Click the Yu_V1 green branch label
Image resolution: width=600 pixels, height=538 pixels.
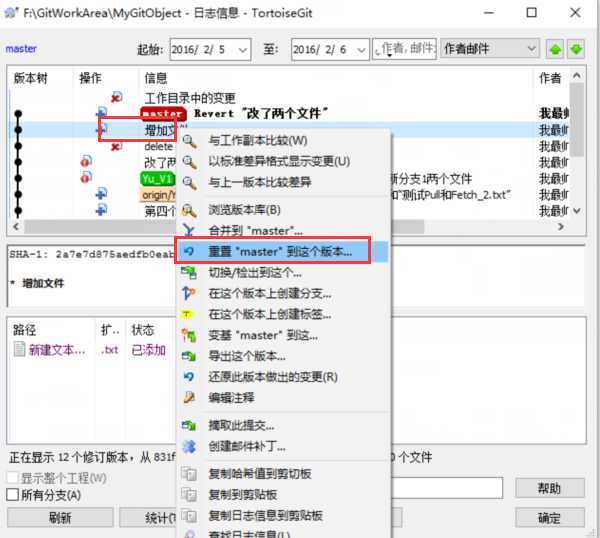click(158, 179)
